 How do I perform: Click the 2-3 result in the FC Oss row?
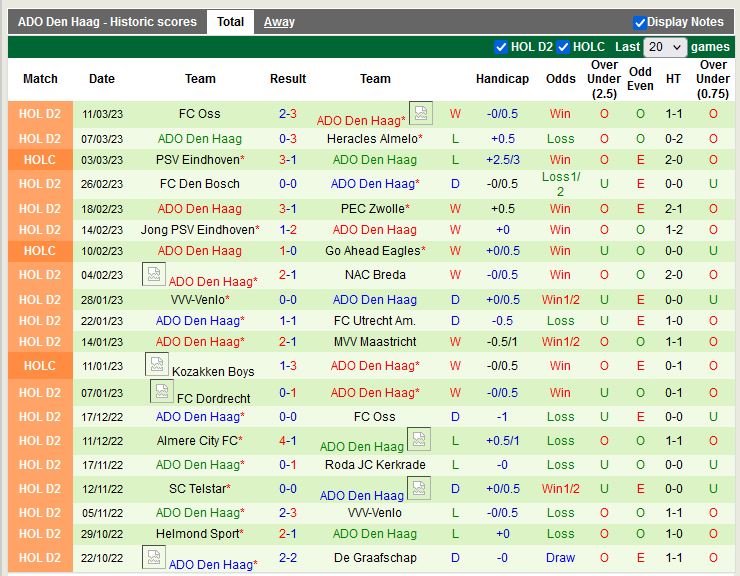(288, 114)
